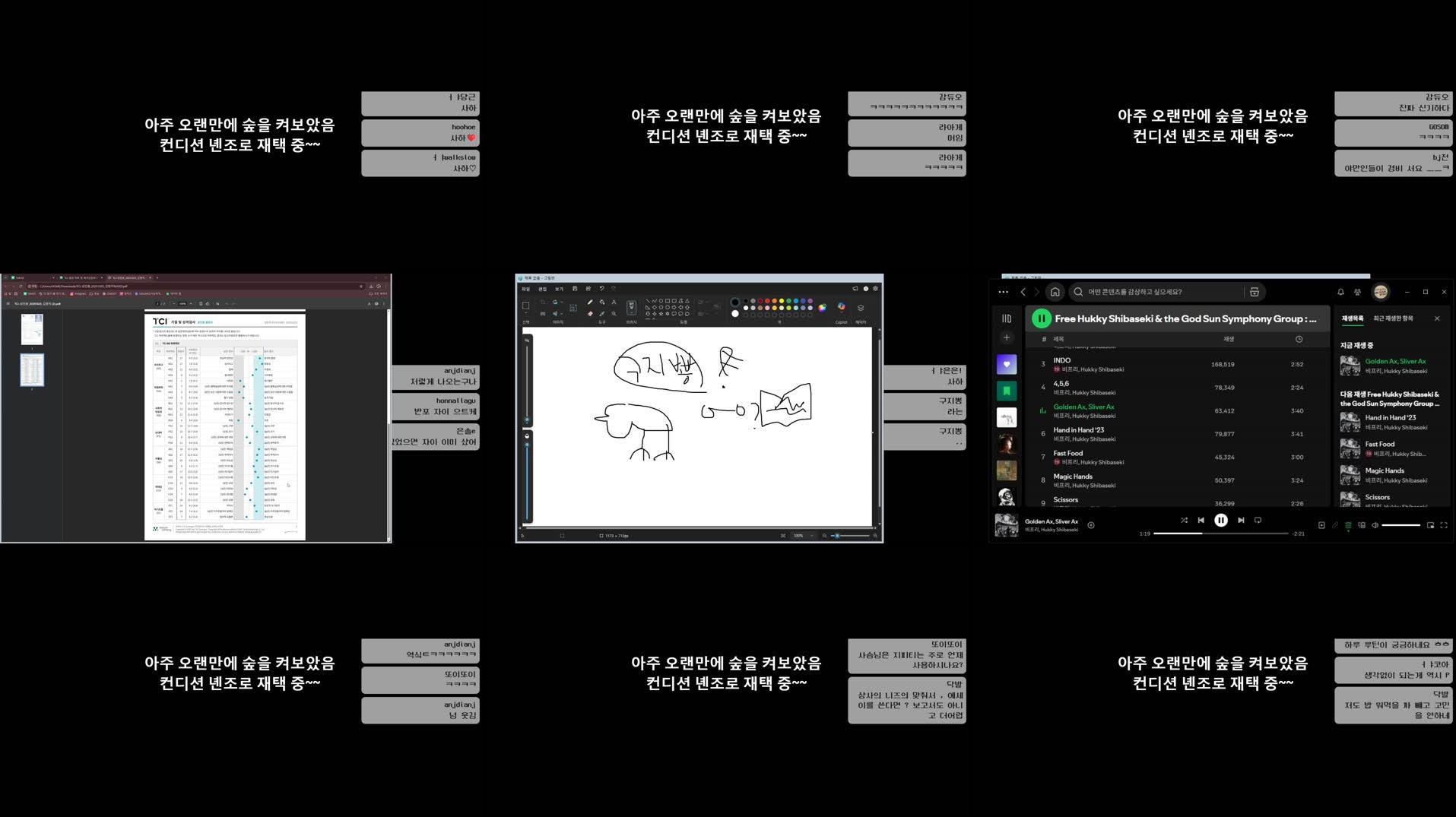The height and width of the screenshot is (817, 1456).
Task: Select the Text tool in Paint
Action: click(x=614, y=302)
